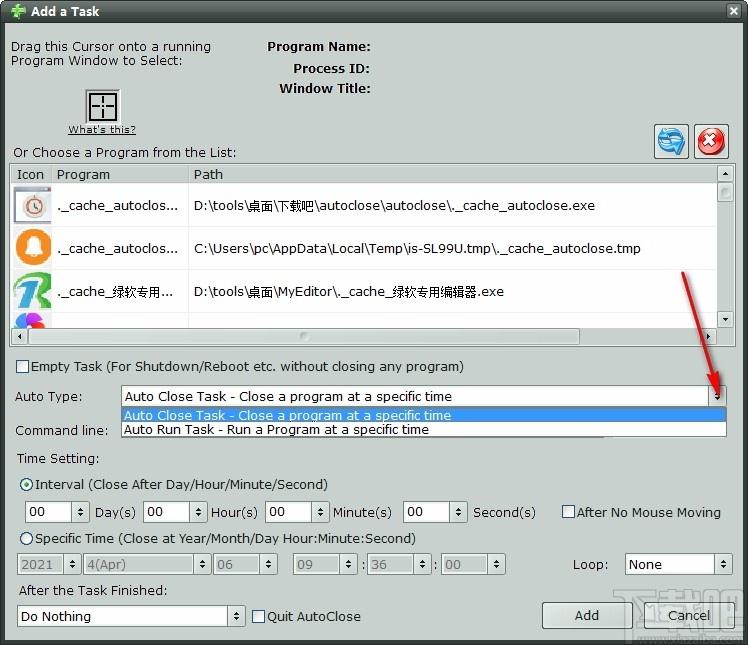Click the red X terminate icon
Screen dimensions: 748x645
[x=711, y=141]
